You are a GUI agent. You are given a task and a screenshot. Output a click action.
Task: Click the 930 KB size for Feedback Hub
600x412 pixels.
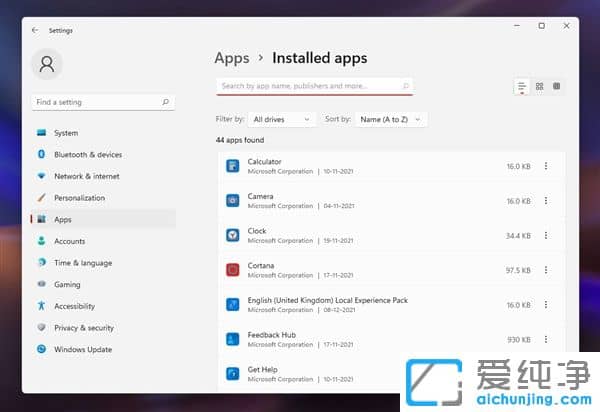click(519, 339)
